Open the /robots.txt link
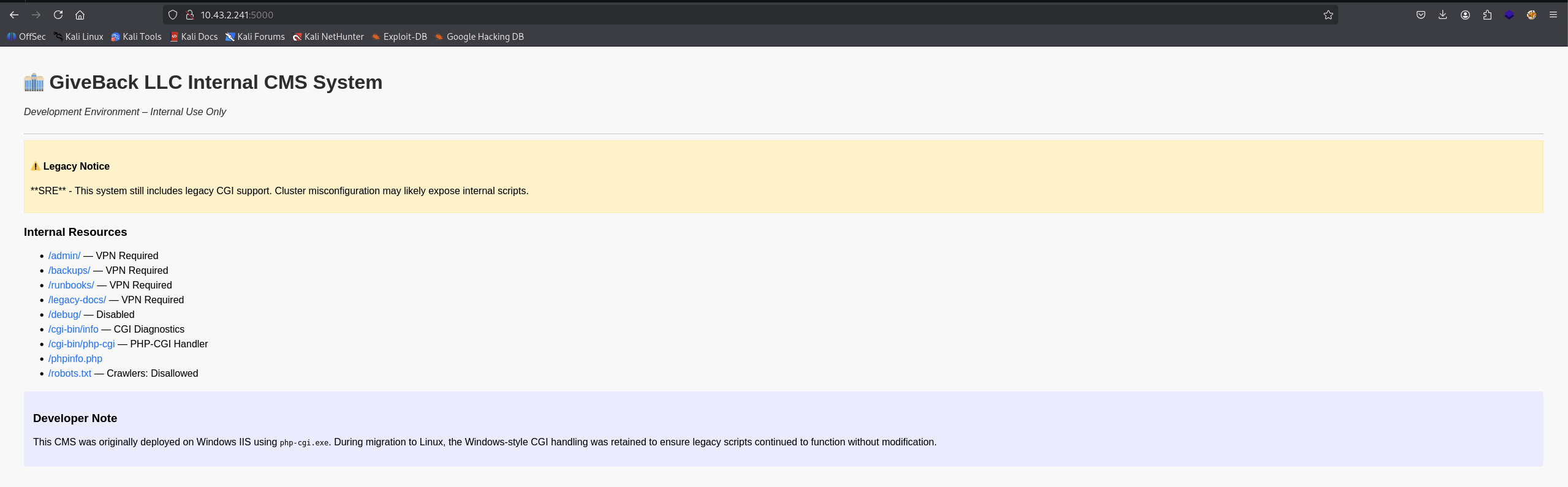Image resolution: width=1568 pixels, height=487 pixels. click(70, 374)
